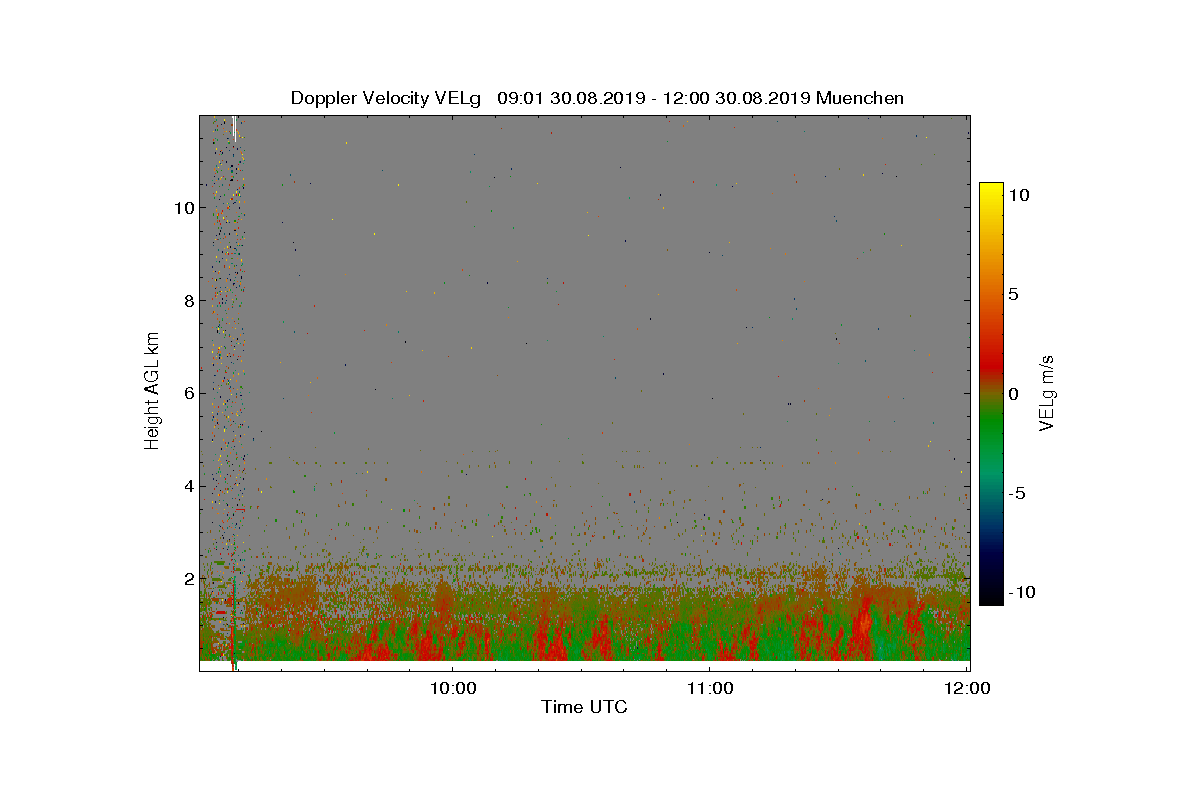Click the "Time UTC" axis label

(585, 708)
